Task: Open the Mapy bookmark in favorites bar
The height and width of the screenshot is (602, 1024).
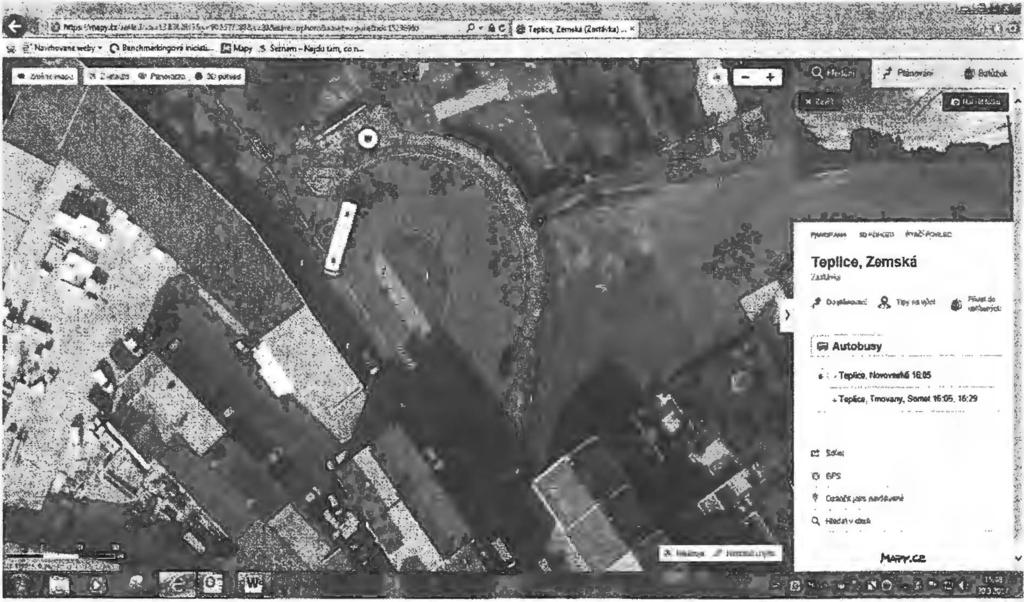Action: pos(237,48)
